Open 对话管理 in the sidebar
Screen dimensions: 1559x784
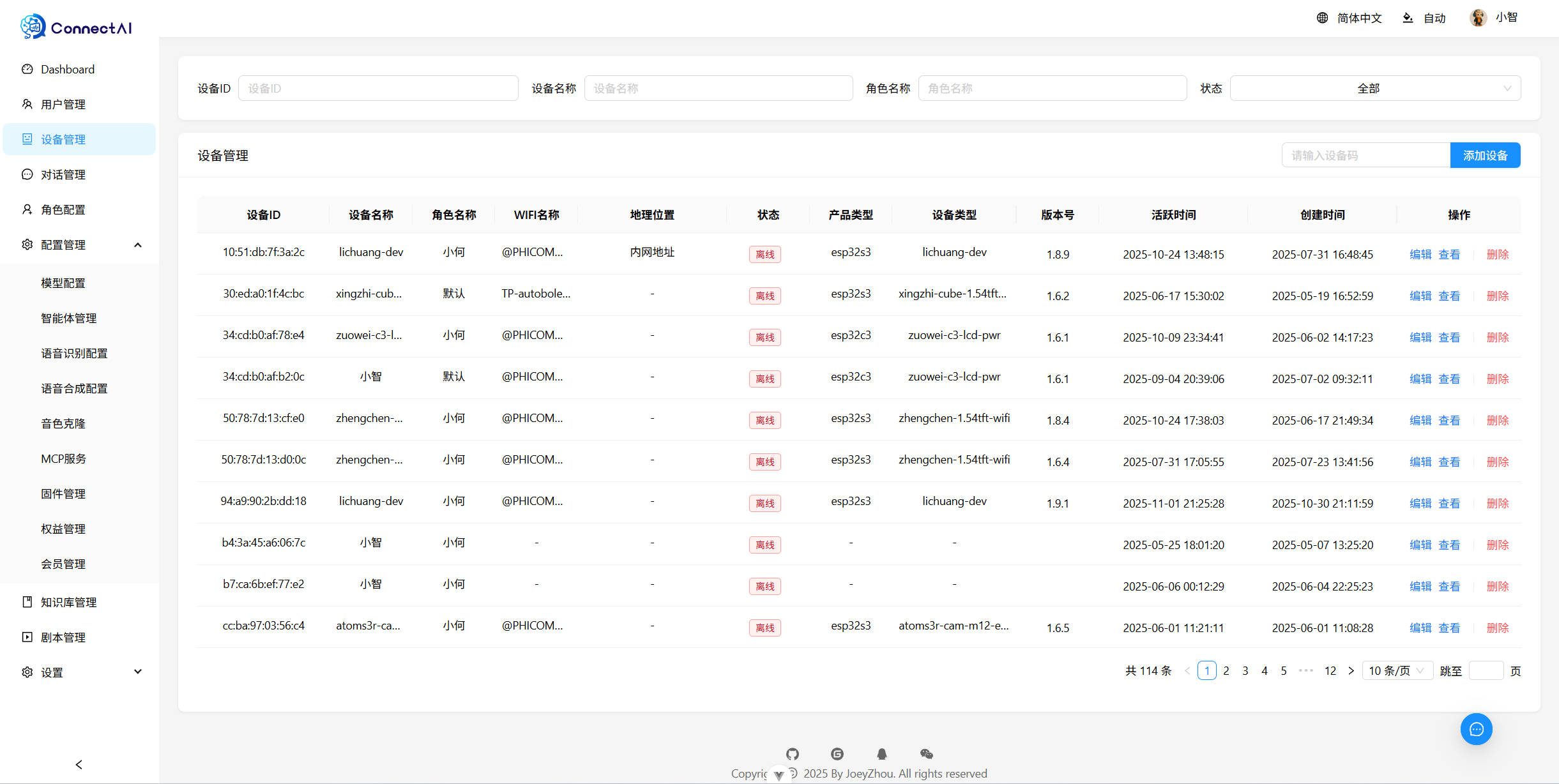pos(63,174)
